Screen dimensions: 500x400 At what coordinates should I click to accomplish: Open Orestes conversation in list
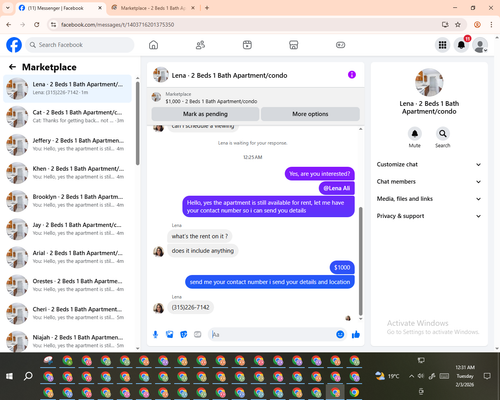tap(67, 285)
